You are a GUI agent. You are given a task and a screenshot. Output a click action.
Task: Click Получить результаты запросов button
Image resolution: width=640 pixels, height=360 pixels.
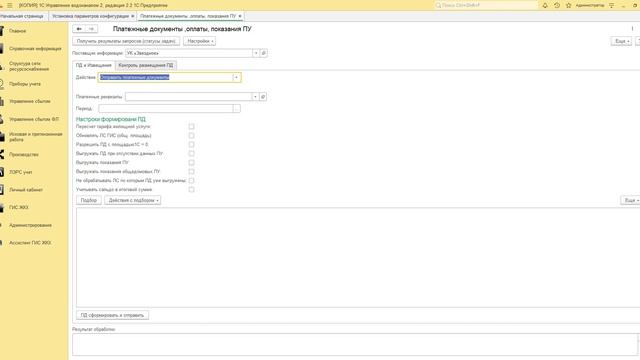pyautogui.click(x=126, y=41)
